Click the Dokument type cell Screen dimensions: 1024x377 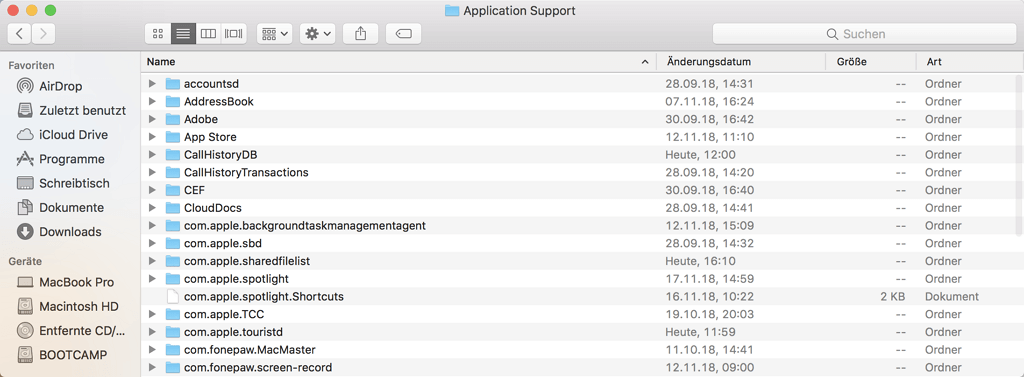(x=952, y=297)
